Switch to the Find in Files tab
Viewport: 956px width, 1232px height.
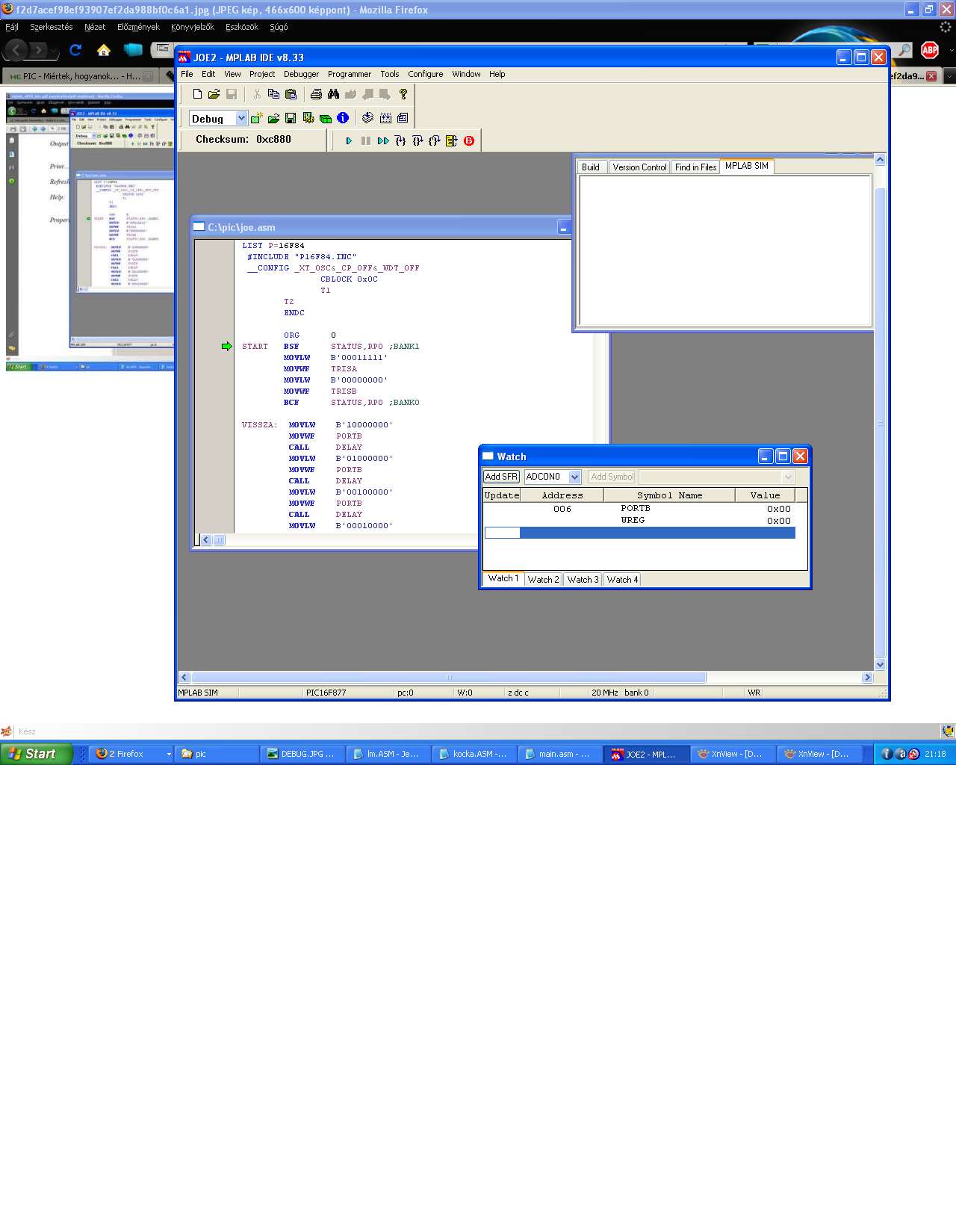(x=695, y=167)
